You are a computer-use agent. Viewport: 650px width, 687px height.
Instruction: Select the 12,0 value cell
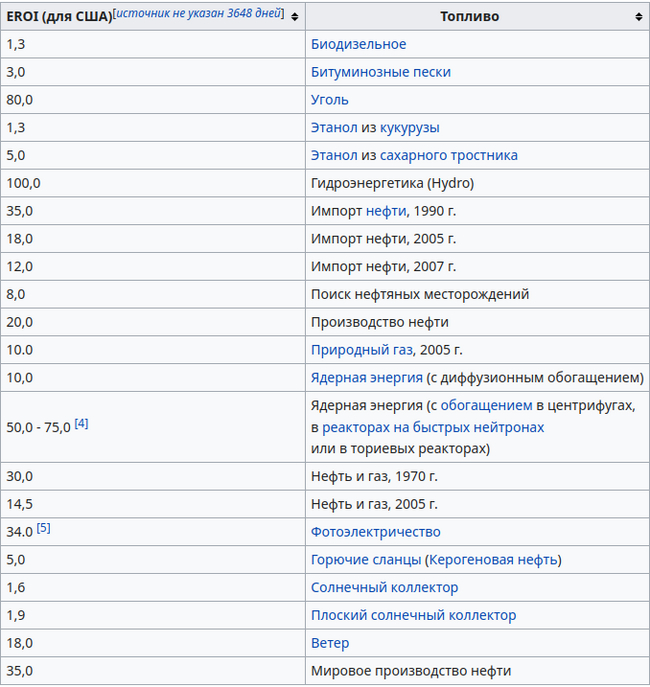pyautogui.click(x=153, y=266)
